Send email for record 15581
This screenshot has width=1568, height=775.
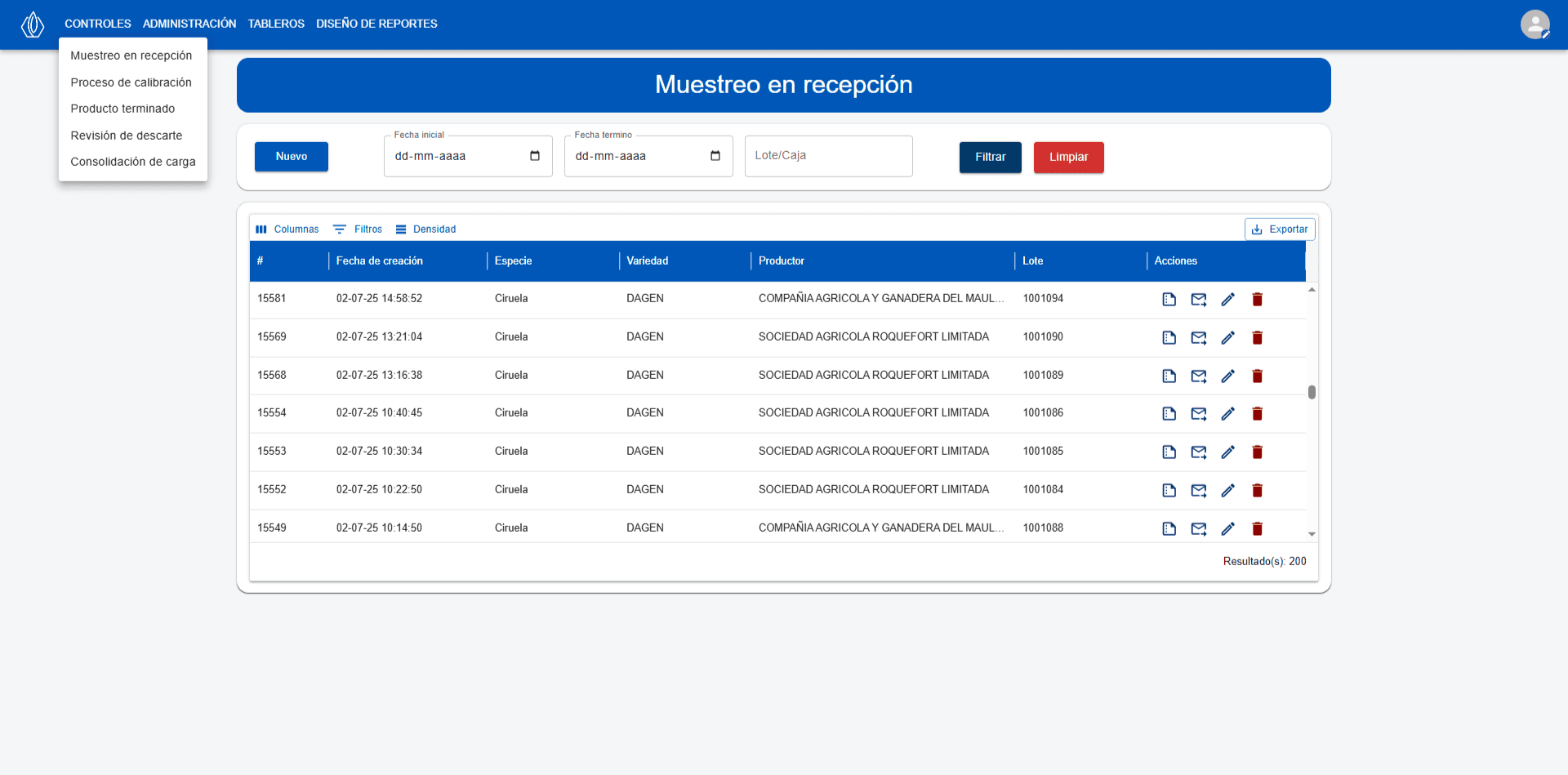tap(1198, 299)
